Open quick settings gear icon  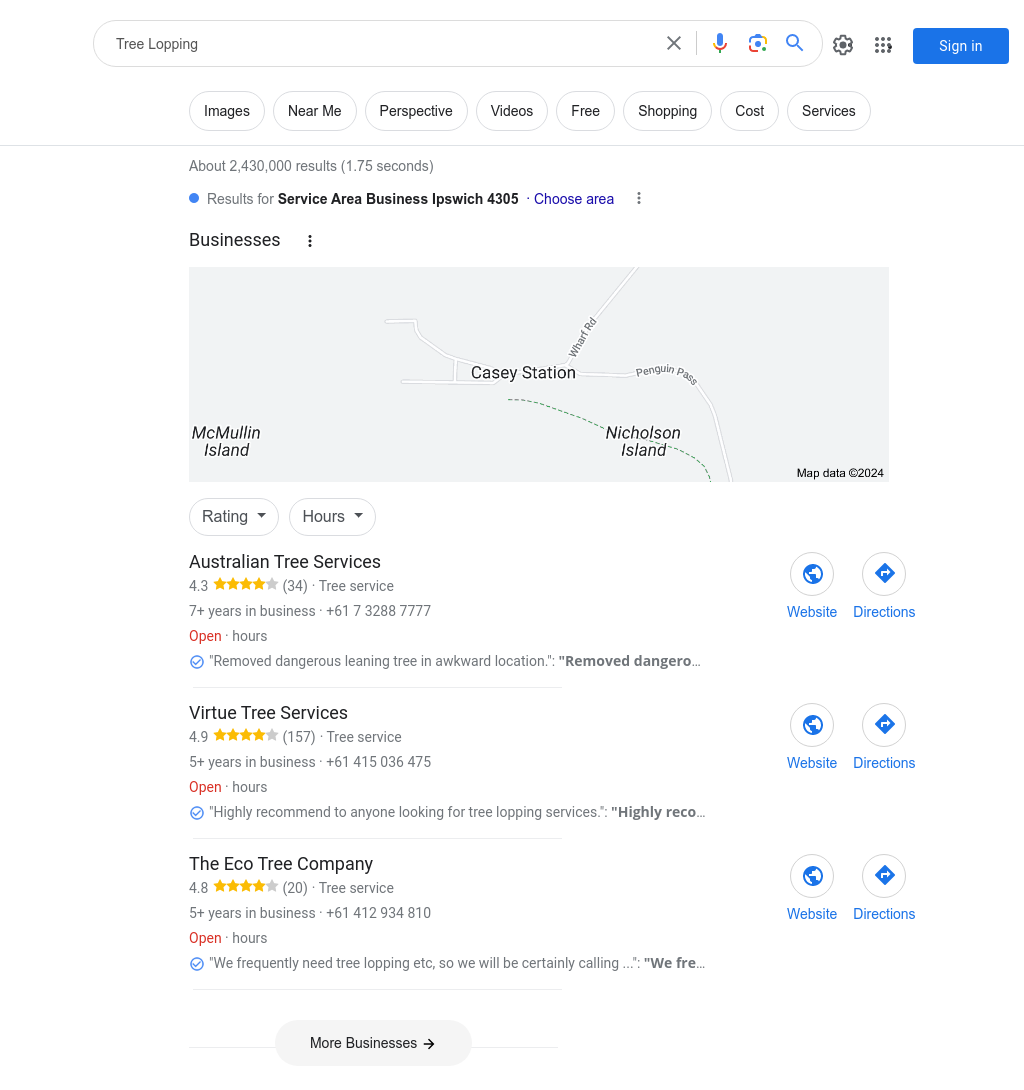point(843,45)
